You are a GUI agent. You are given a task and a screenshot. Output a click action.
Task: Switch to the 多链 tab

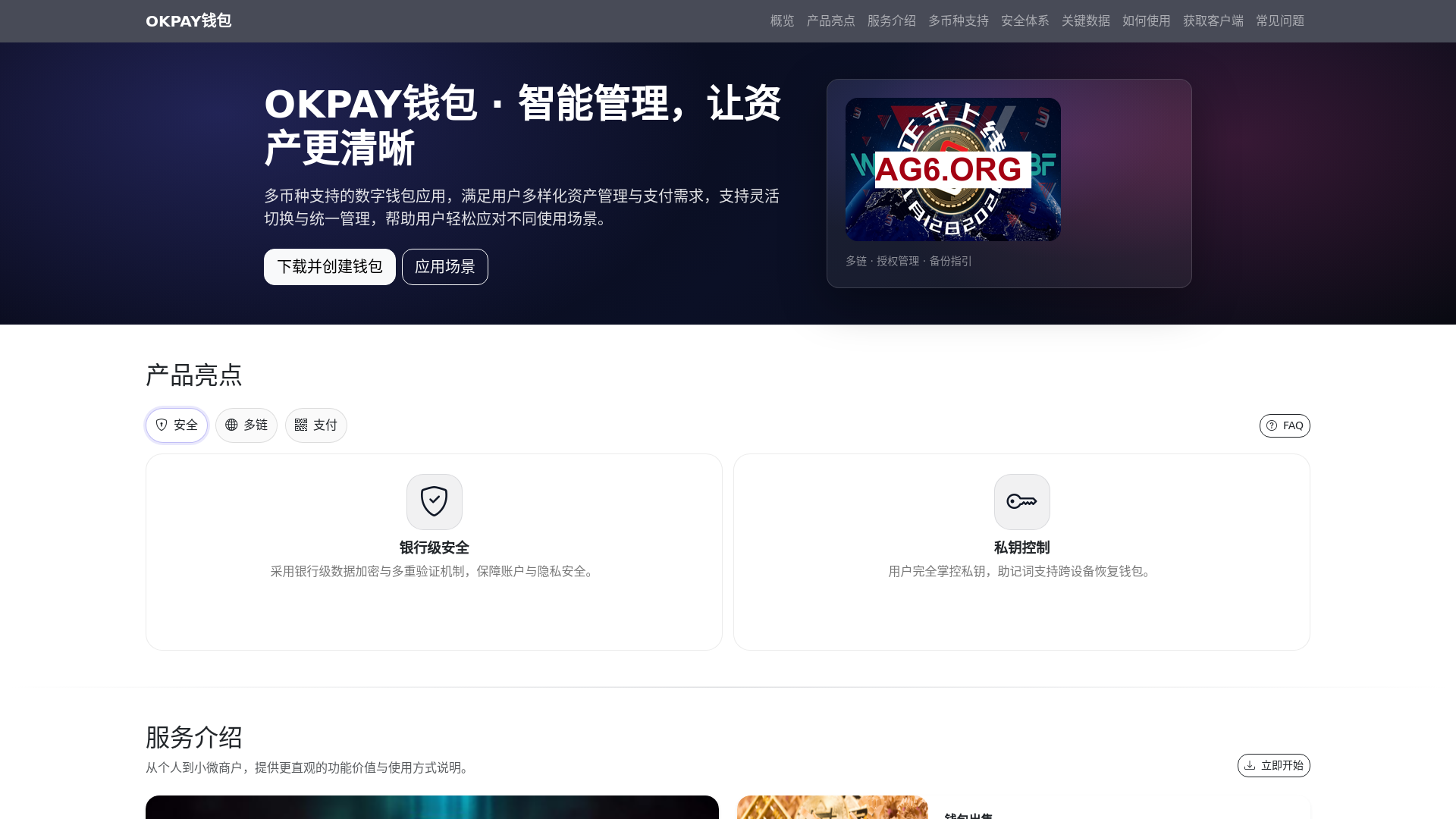pos(246,425)
